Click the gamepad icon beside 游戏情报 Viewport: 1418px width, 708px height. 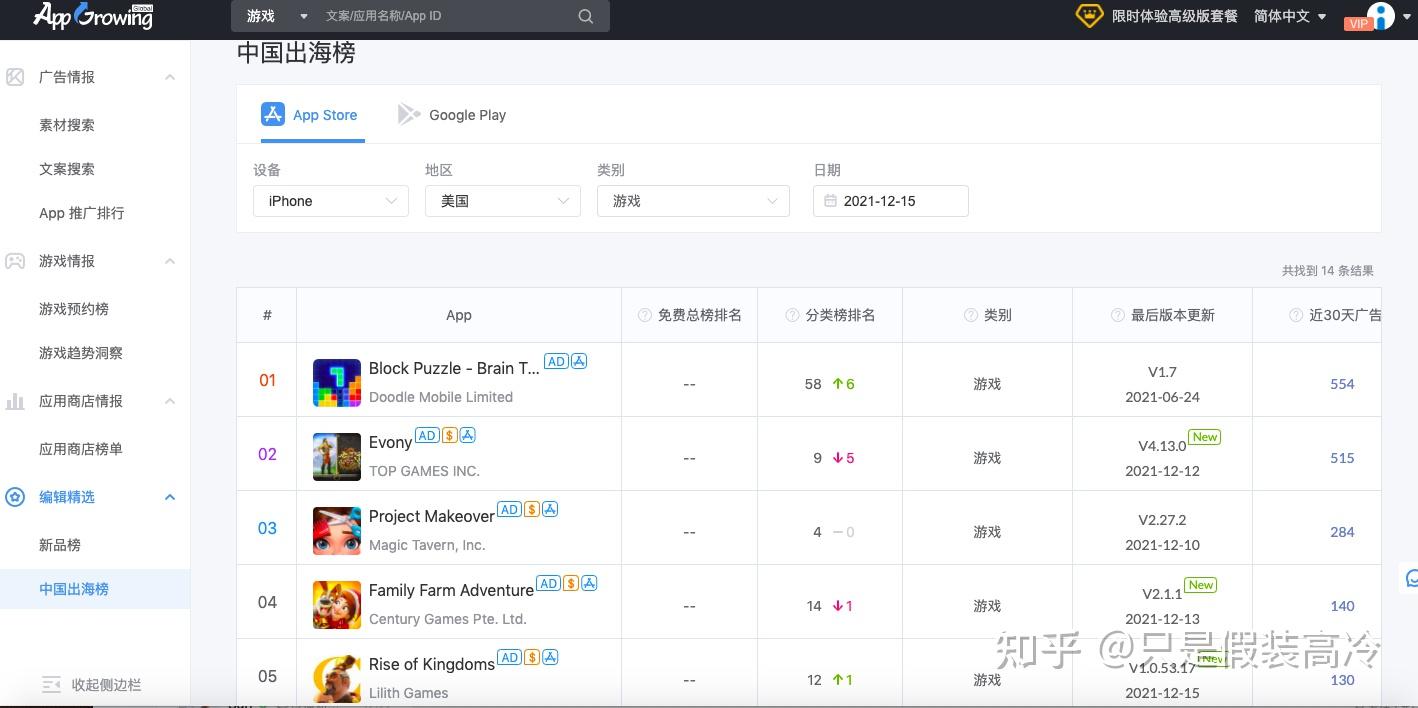[x=15, y=261]
